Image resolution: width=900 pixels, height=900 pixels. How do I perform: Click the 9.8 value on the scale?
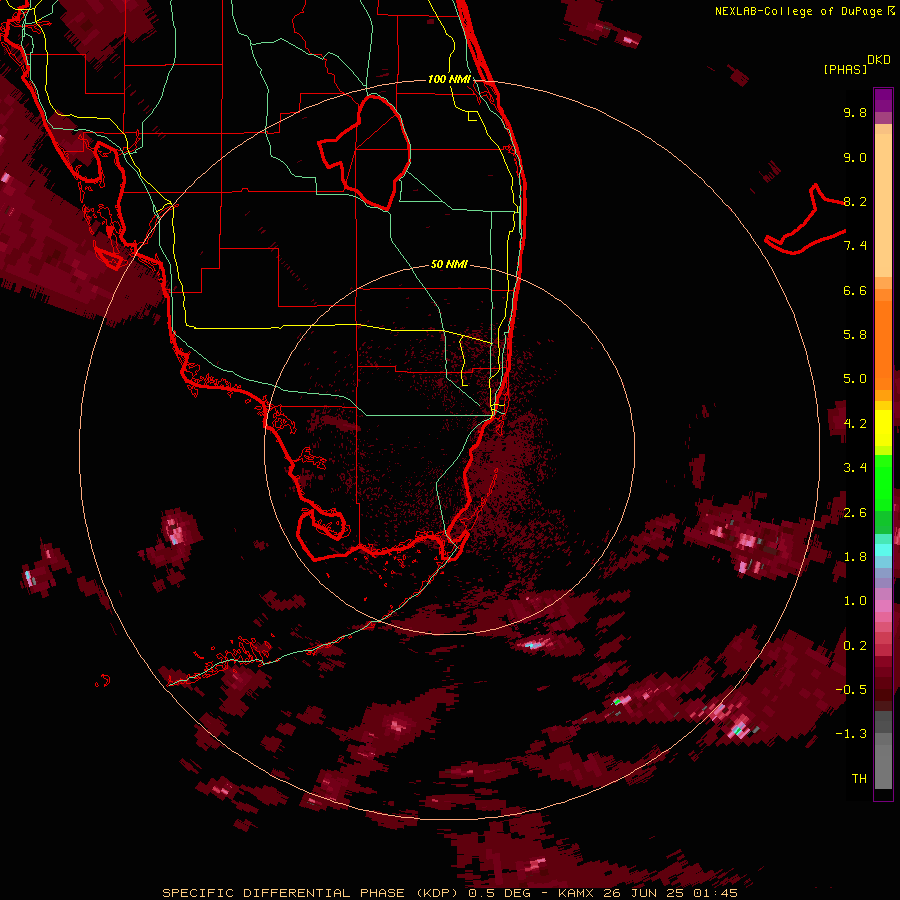[x=855, y=112]
